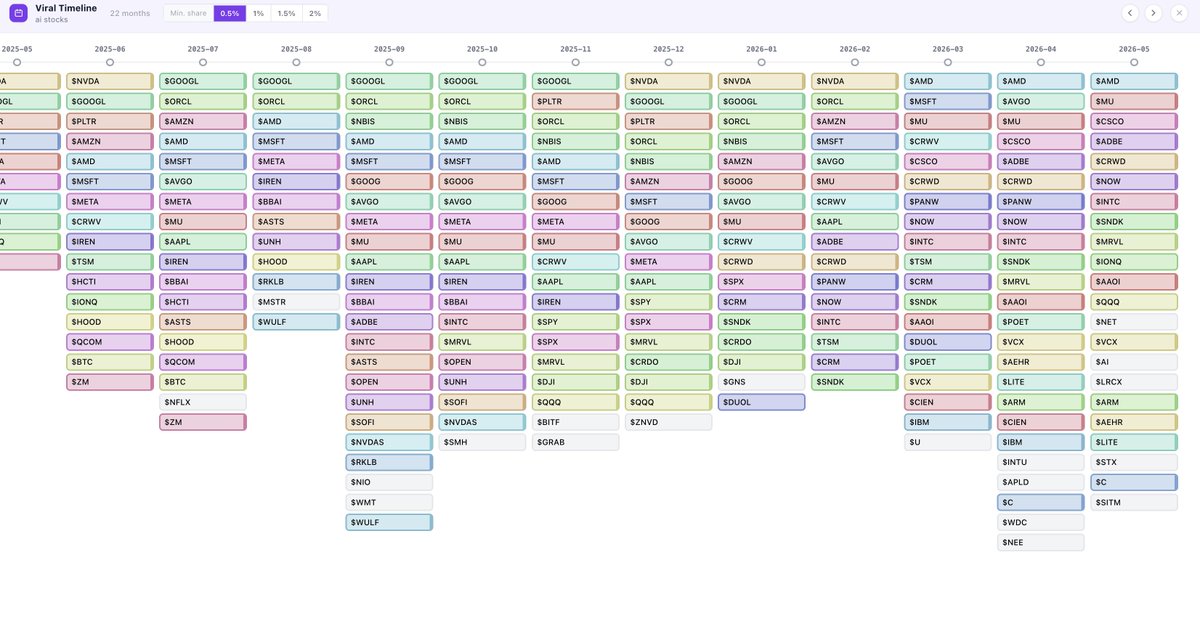This screenshot has height=632, width=1200.
Task: Click $UNH chip in 2025-08 column
Action: tap(296, 241)
